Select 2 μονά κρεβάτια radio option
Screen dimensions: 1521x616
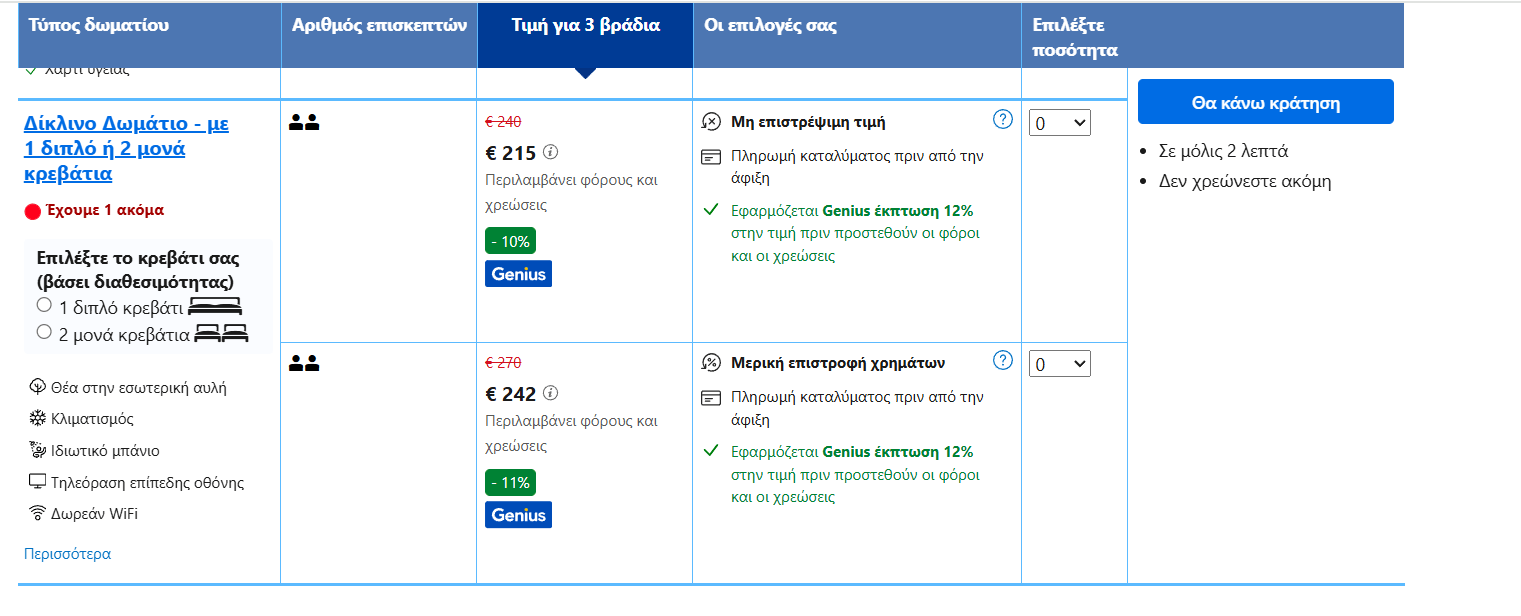[44, 332]
